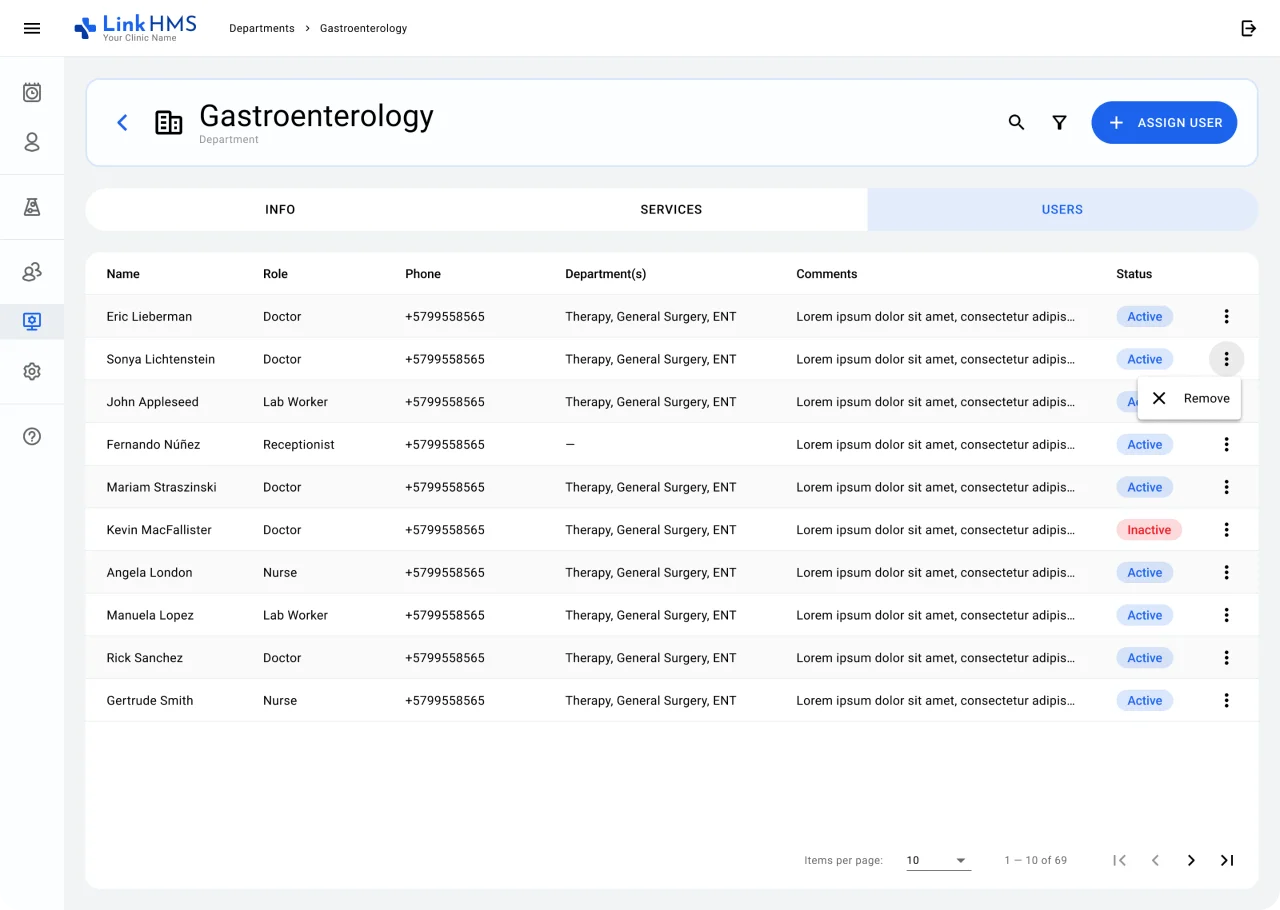Click the Department(s) column header
The image size is (1280, 910).
606,274
